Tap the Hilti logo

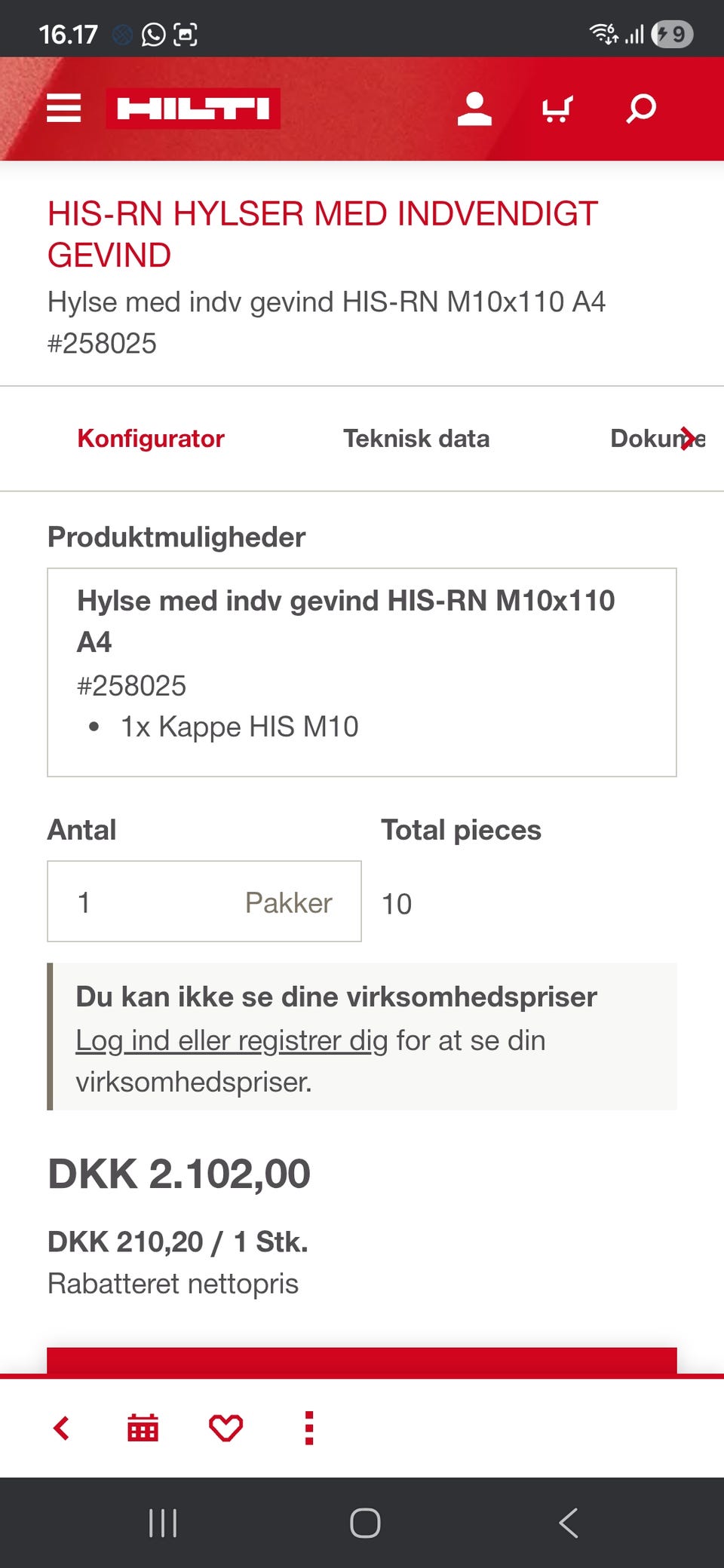click(193, 109)
